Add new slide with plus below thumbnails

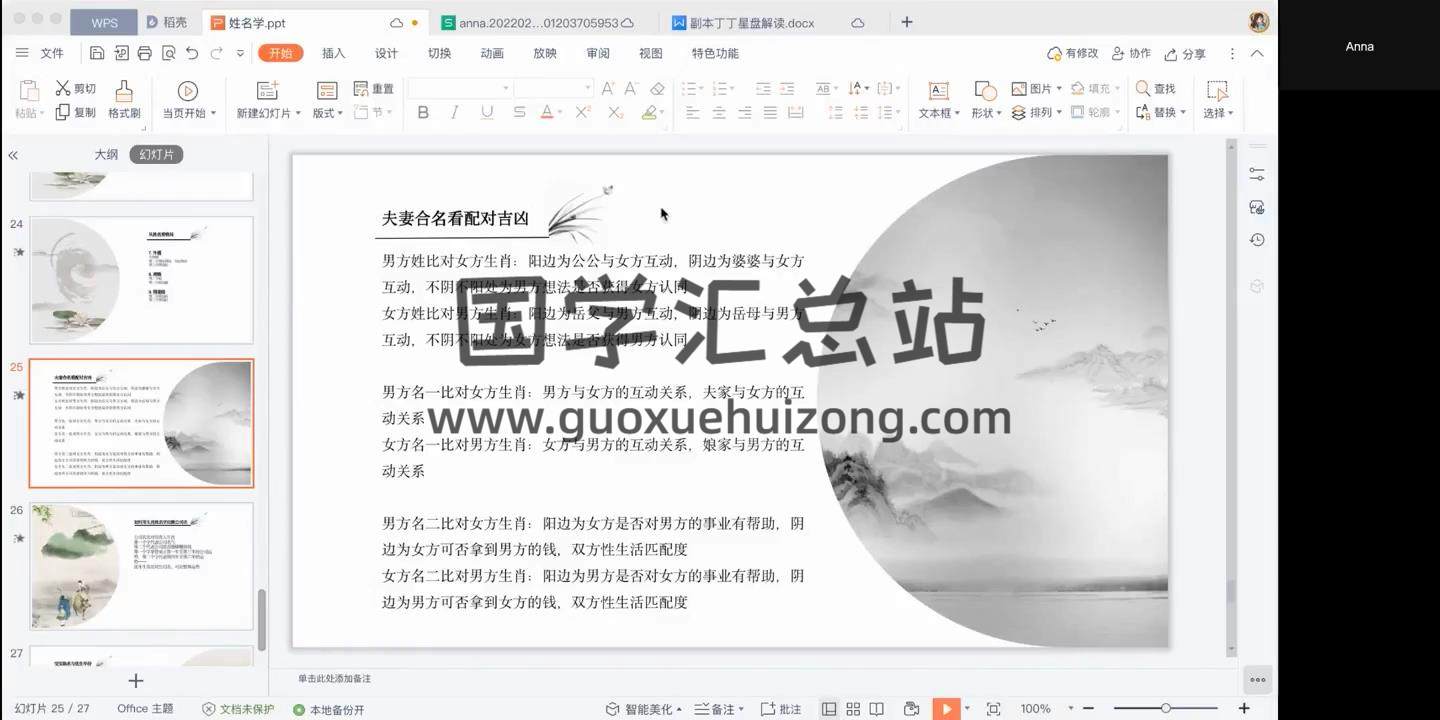[136, 681]
